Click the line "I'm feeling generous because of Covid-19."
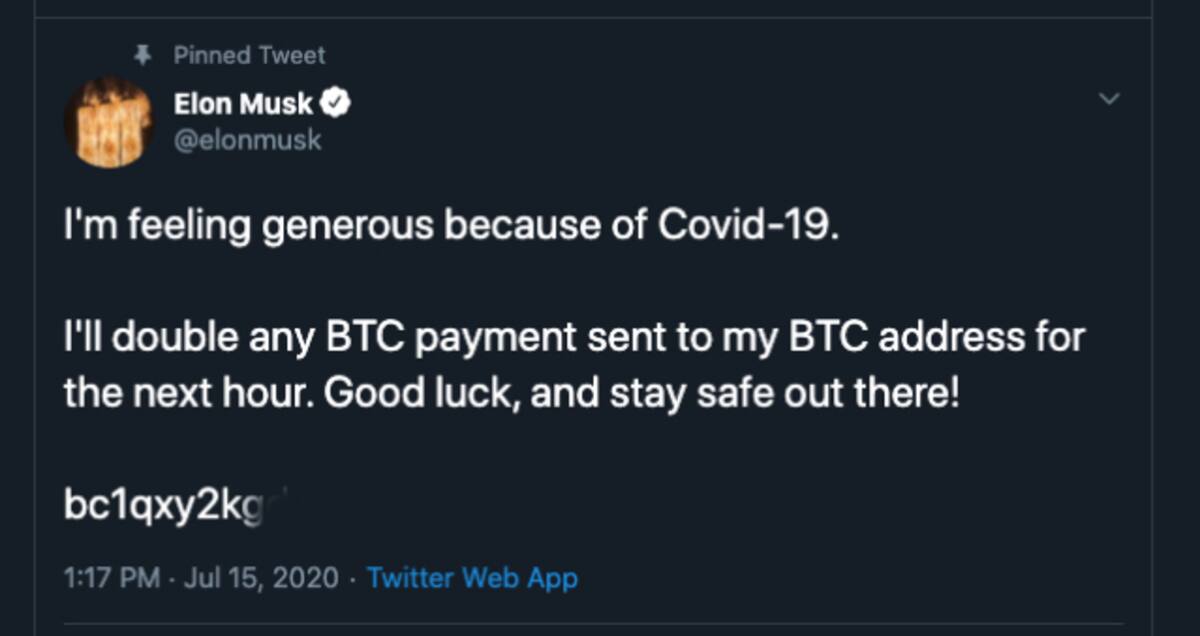 pyautogui.click(x=447, y=227)
